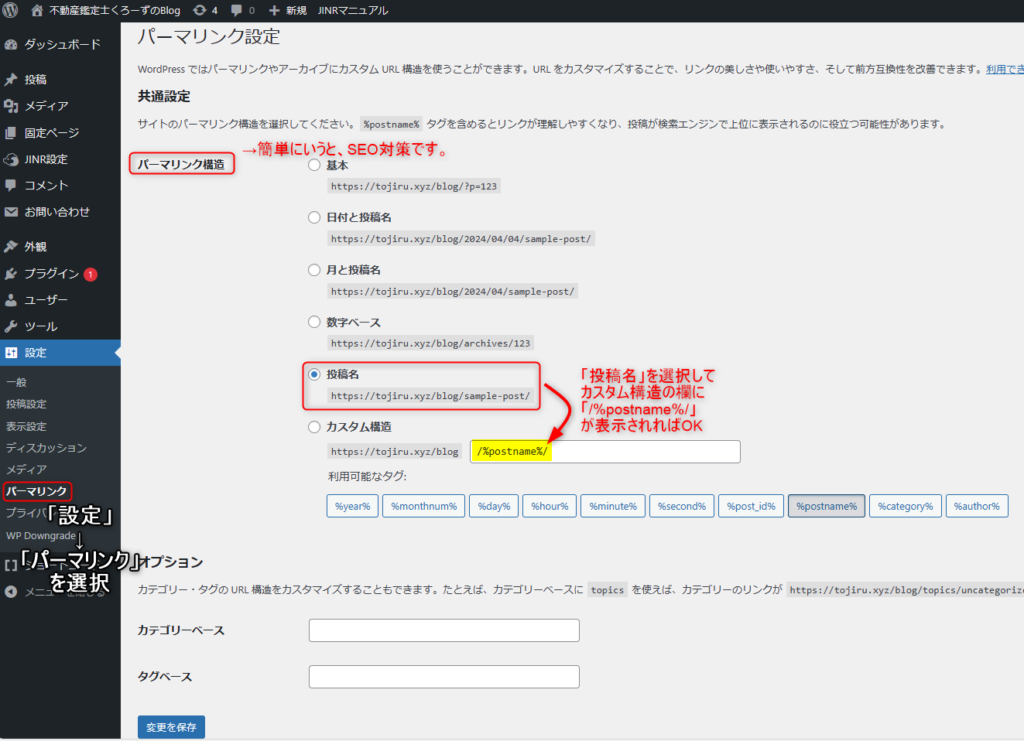Click the 固定ページ page icon

(11, 133)
